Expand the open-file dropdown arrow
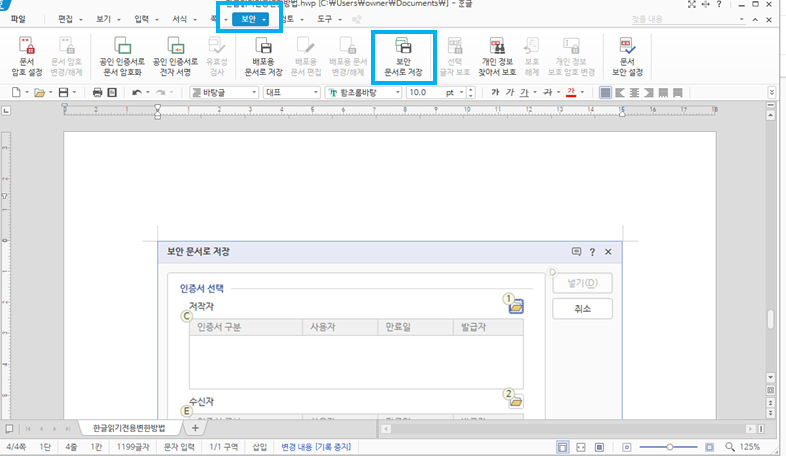 pyautogui.click(x=51, y=93)
